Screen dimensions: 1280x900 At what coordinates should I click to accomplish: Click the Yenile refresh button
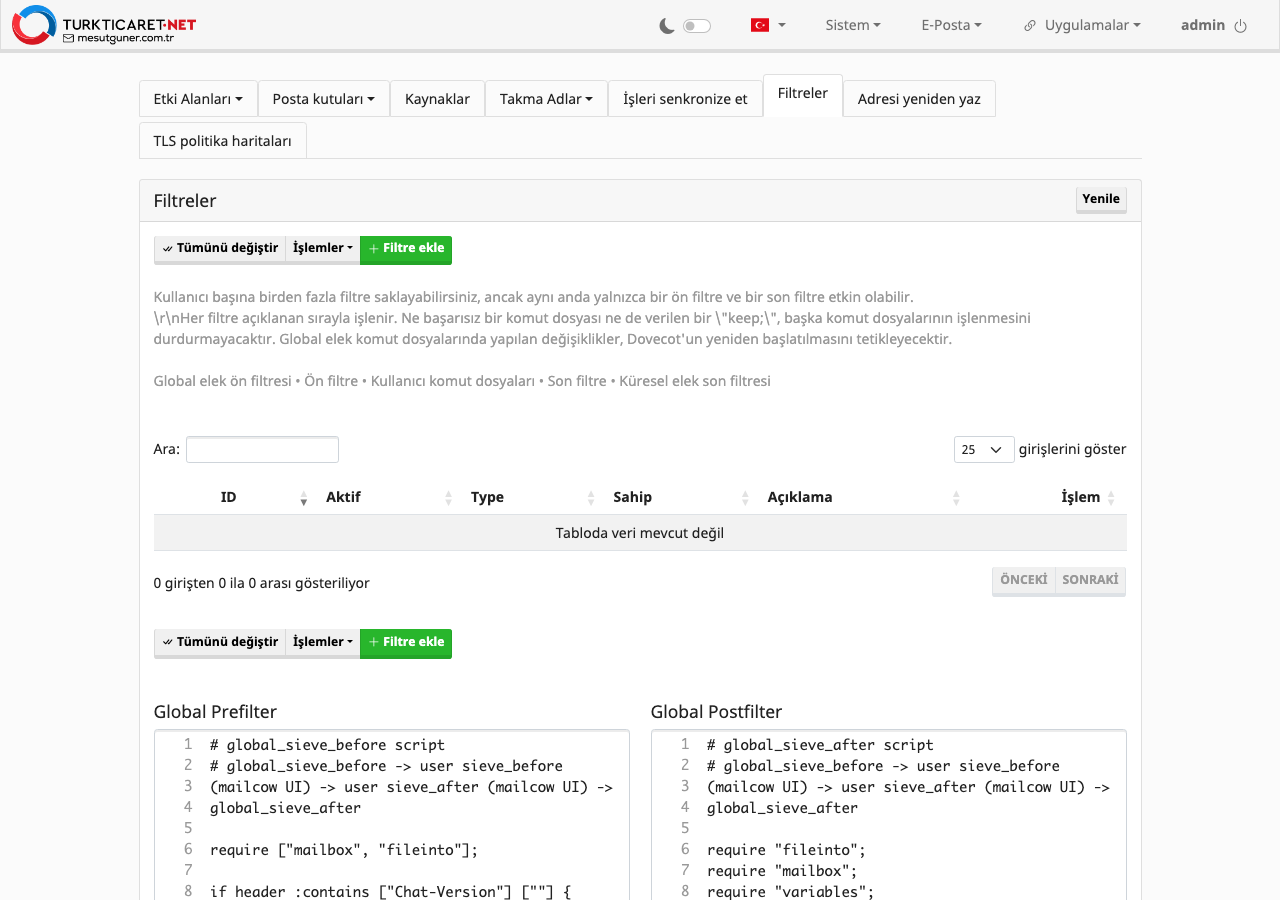coord(1101,199)
